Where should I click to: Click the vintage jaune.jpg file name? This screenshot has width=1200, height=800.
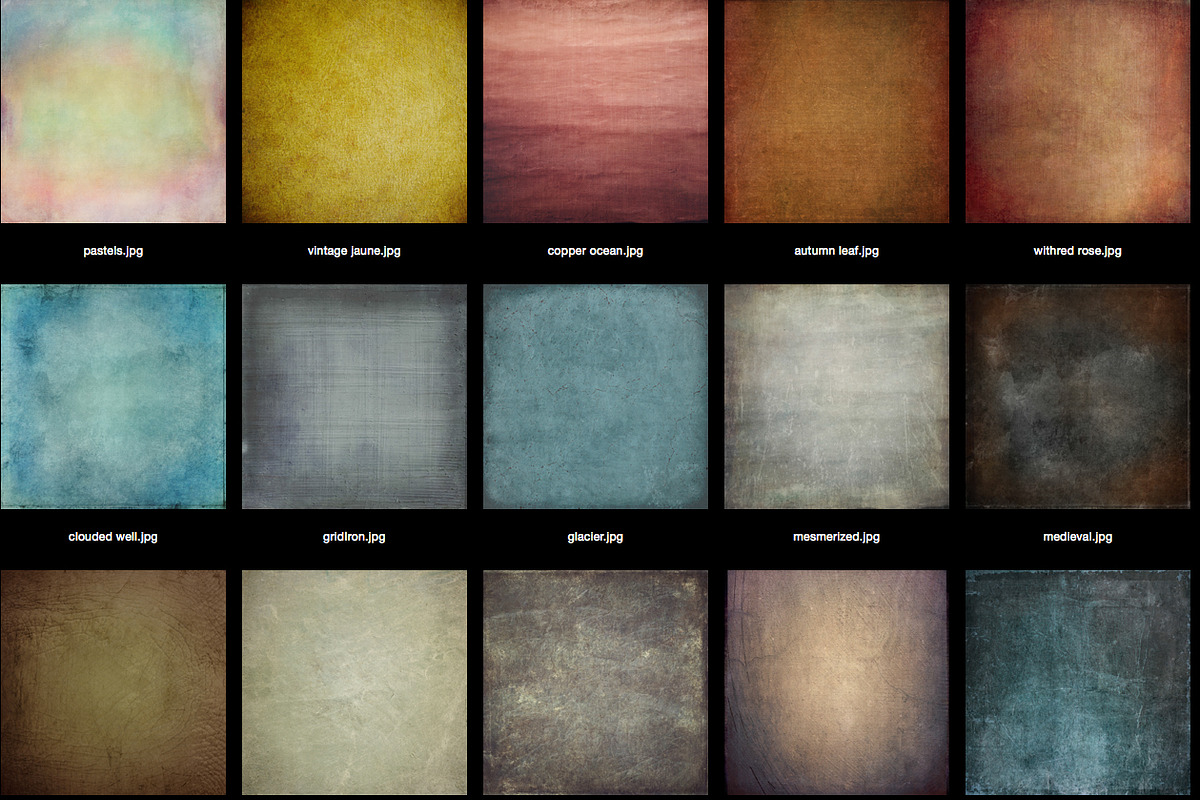pos(354,251)
